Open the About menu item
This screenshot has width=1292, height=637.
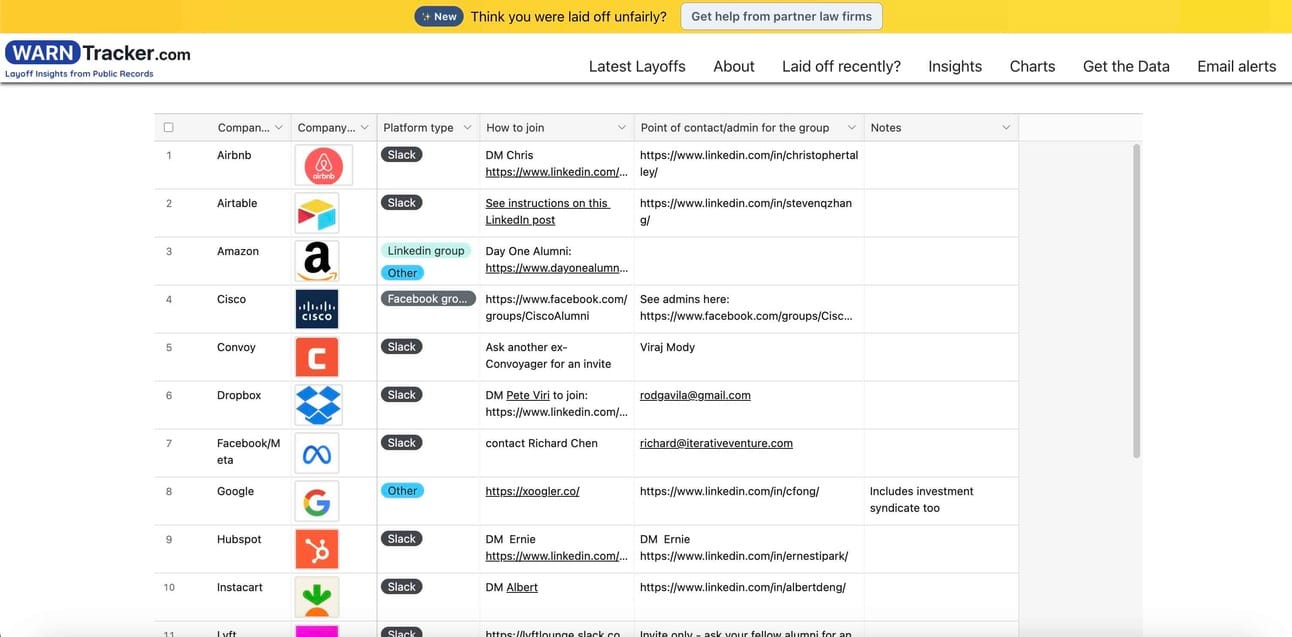click(734, 66)
